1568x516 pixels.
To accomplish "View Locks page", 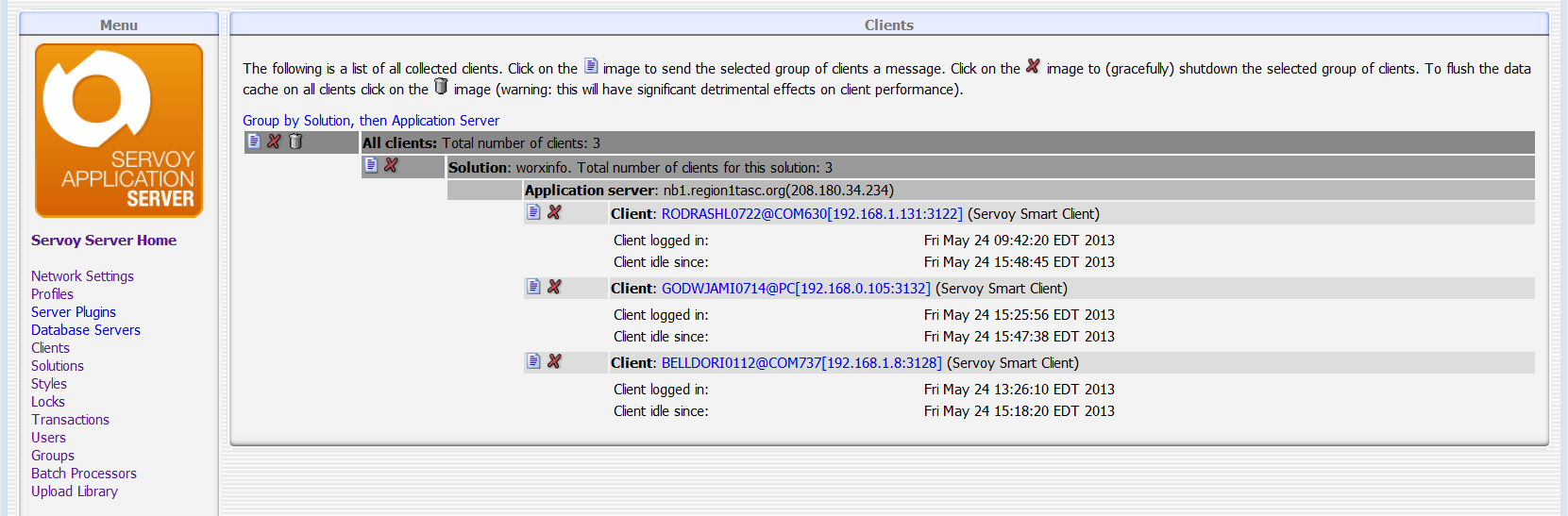I will [48, 402].
